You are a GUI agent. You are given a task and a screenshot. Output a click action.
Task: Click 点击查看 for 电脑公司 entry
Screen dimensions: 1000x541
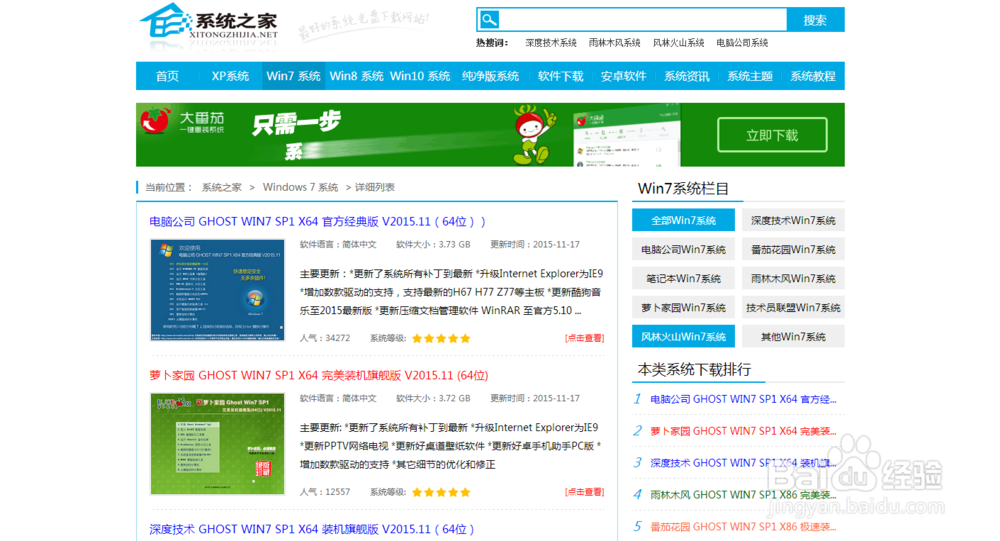[x=584, y=338]
